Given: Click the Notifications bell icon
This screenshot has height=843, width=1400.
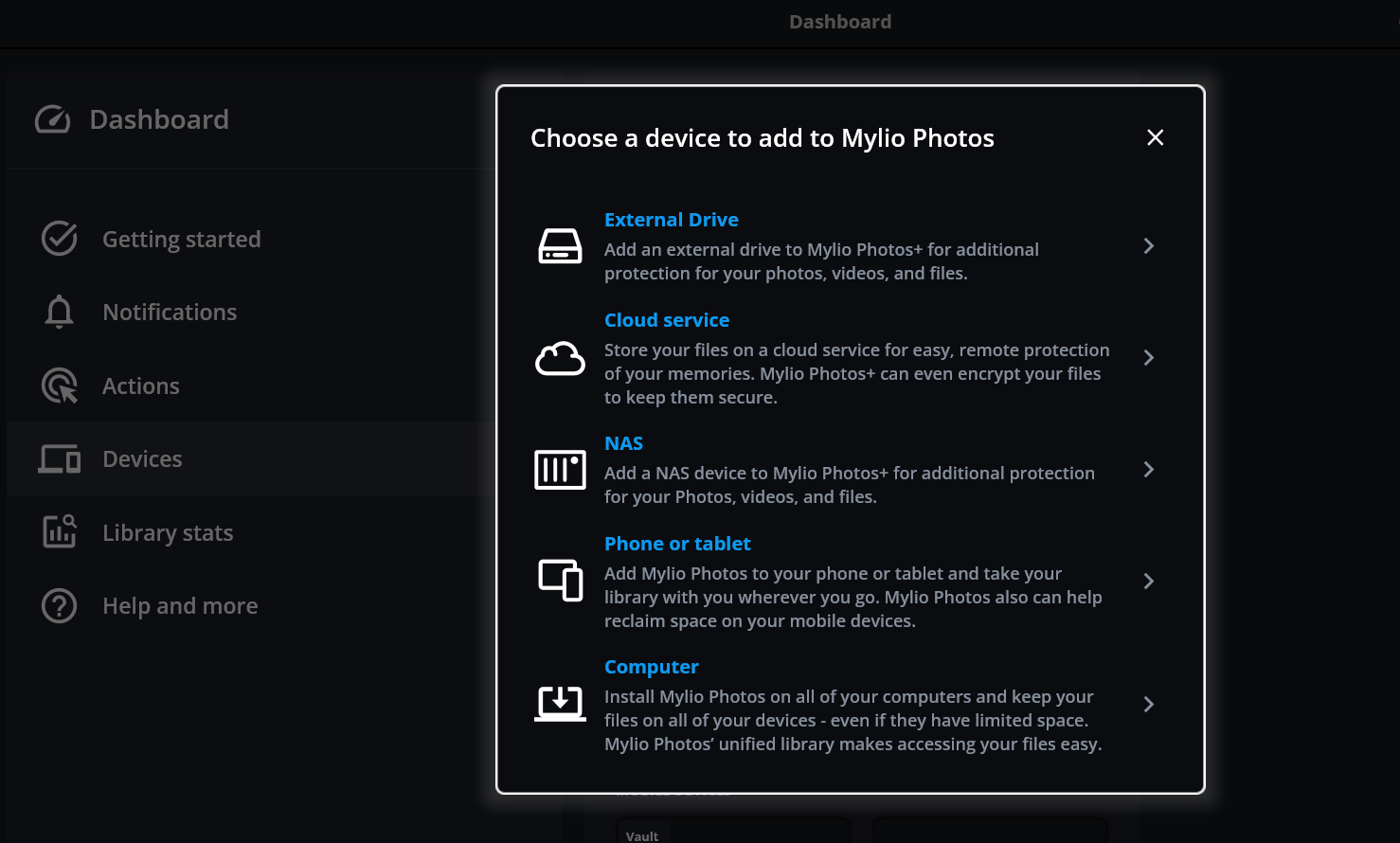Looking at the screenshot, I should pos(59,312).
